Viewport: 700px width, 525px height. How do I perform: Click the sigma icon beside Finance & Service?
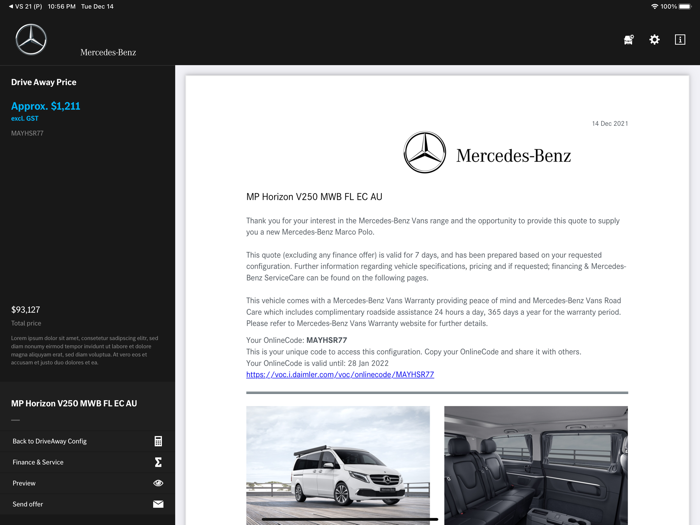[158, 462]
